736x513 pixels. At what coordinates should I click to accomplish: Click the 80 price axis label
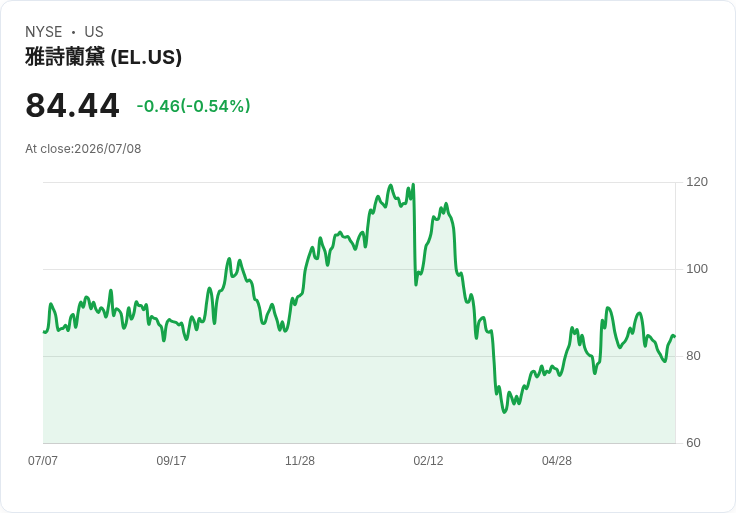(693, 356)
